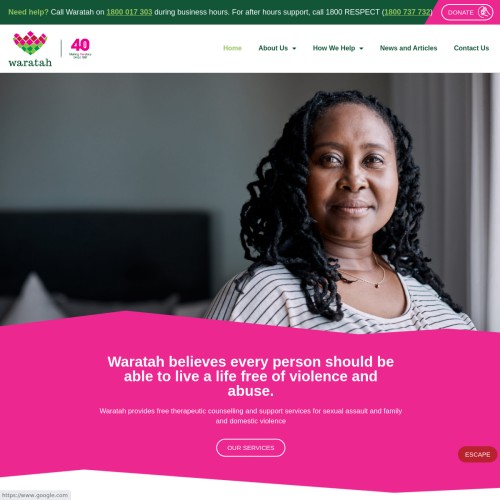Click the Our Services button
The width and height of the screenshot is (500, 500).
tap(251, 448)
